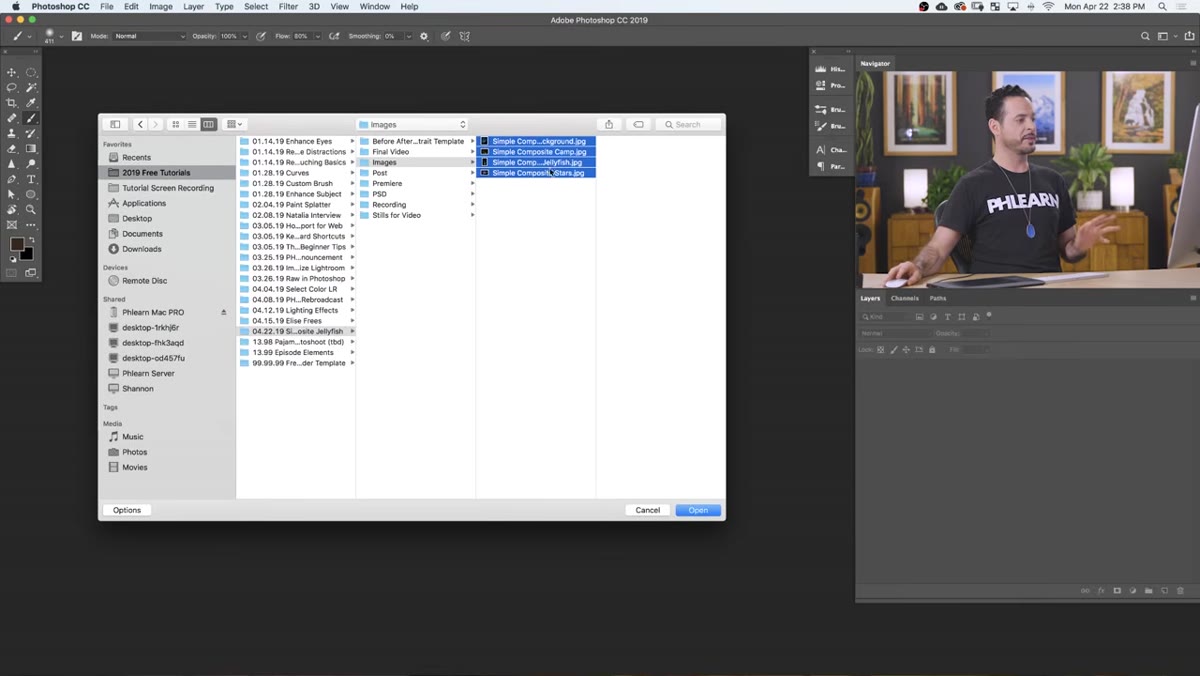Select the Type tool
Viewport: 1200px width, 676px height.
click(31, 179)
